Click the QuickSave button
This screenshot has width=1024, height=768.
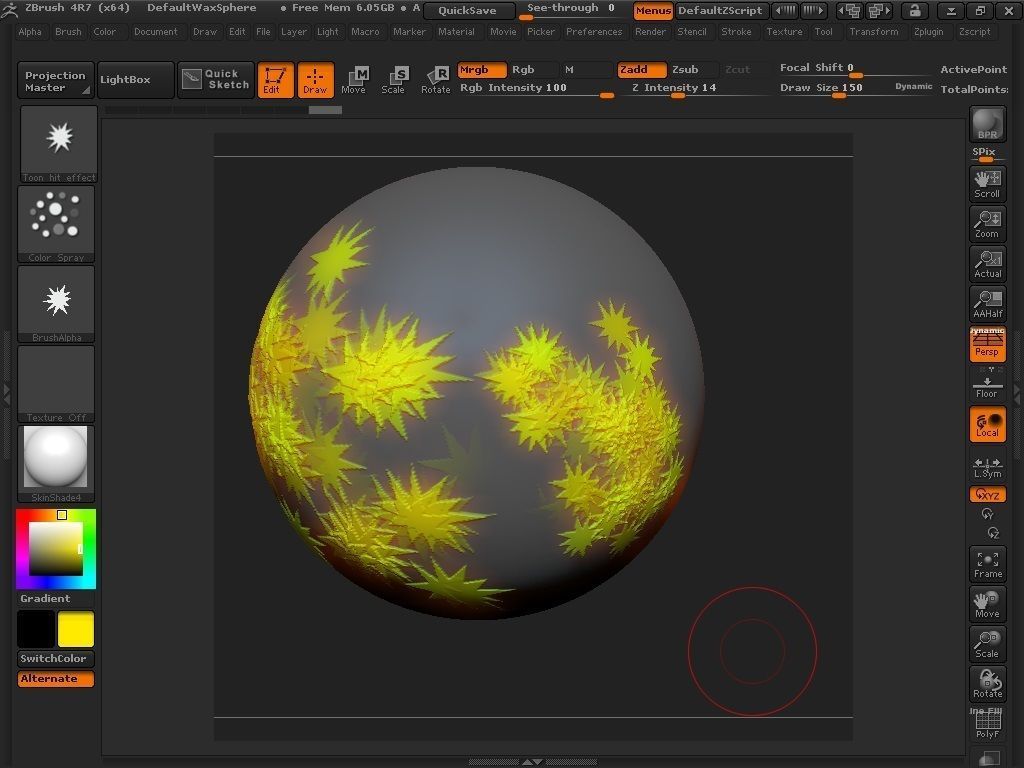pos(466,10)
